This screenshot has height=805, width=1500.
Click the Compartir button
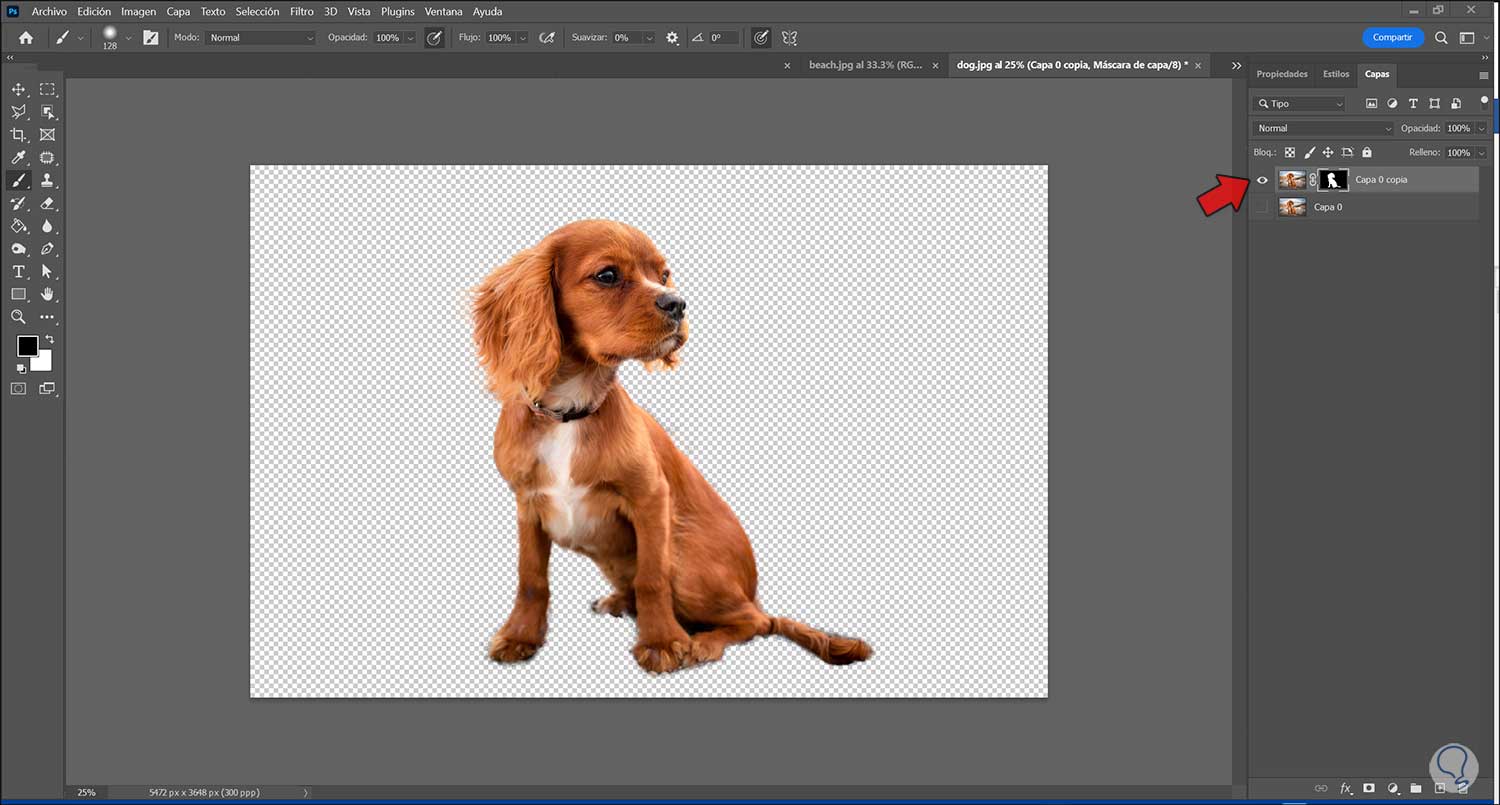pyautogui.click(x=1392, y=37)
